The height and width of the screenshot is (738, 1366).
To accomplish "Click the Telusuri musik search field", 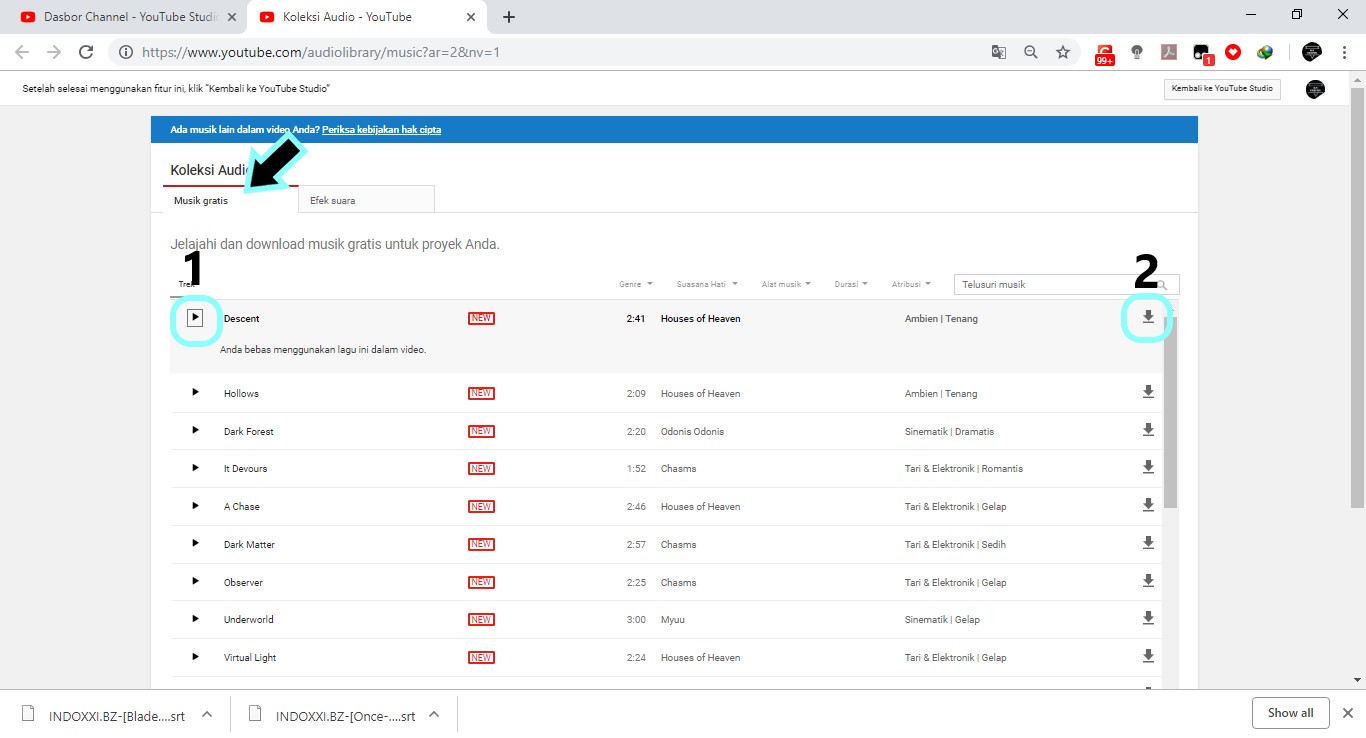I will 1055,285.
